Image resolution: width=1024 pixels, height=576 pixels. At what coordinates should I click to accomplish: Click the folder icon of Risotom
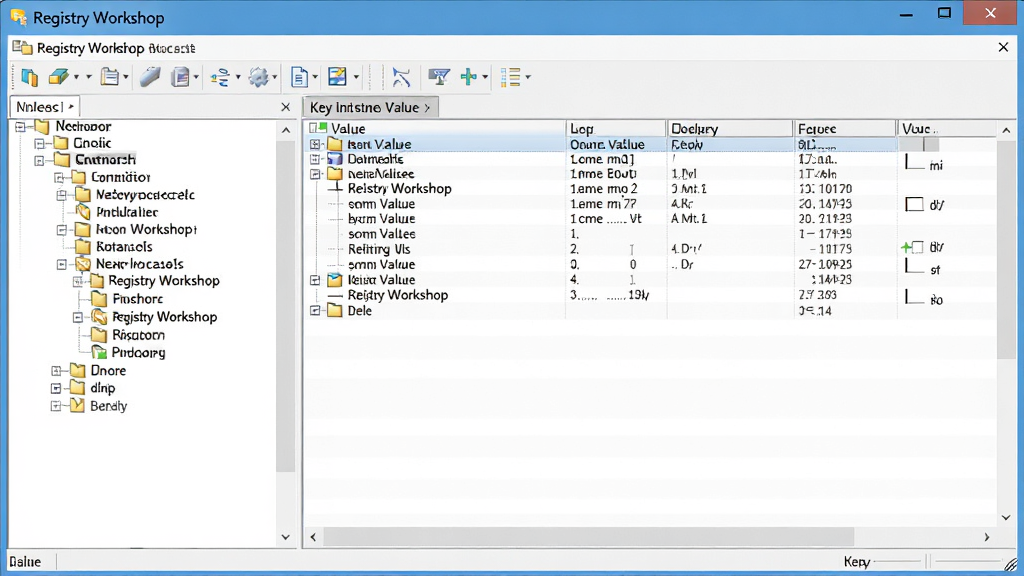pos(99,335)
